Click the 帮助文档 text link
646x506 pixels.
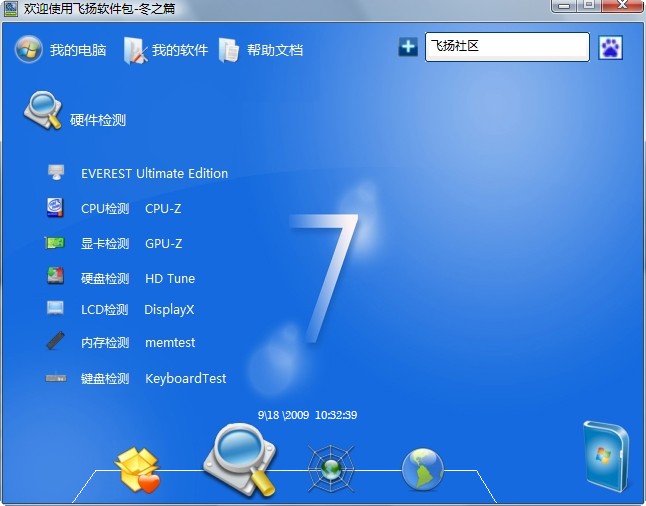click(275, 50)
